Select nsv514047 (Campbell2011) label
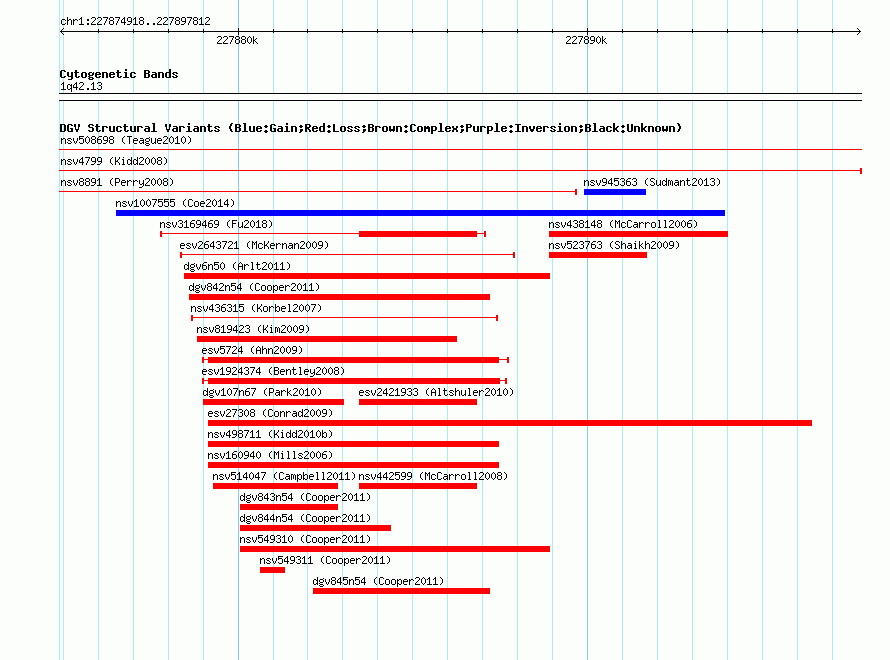This screenshot has height=660, width=890. click(284, 476)
